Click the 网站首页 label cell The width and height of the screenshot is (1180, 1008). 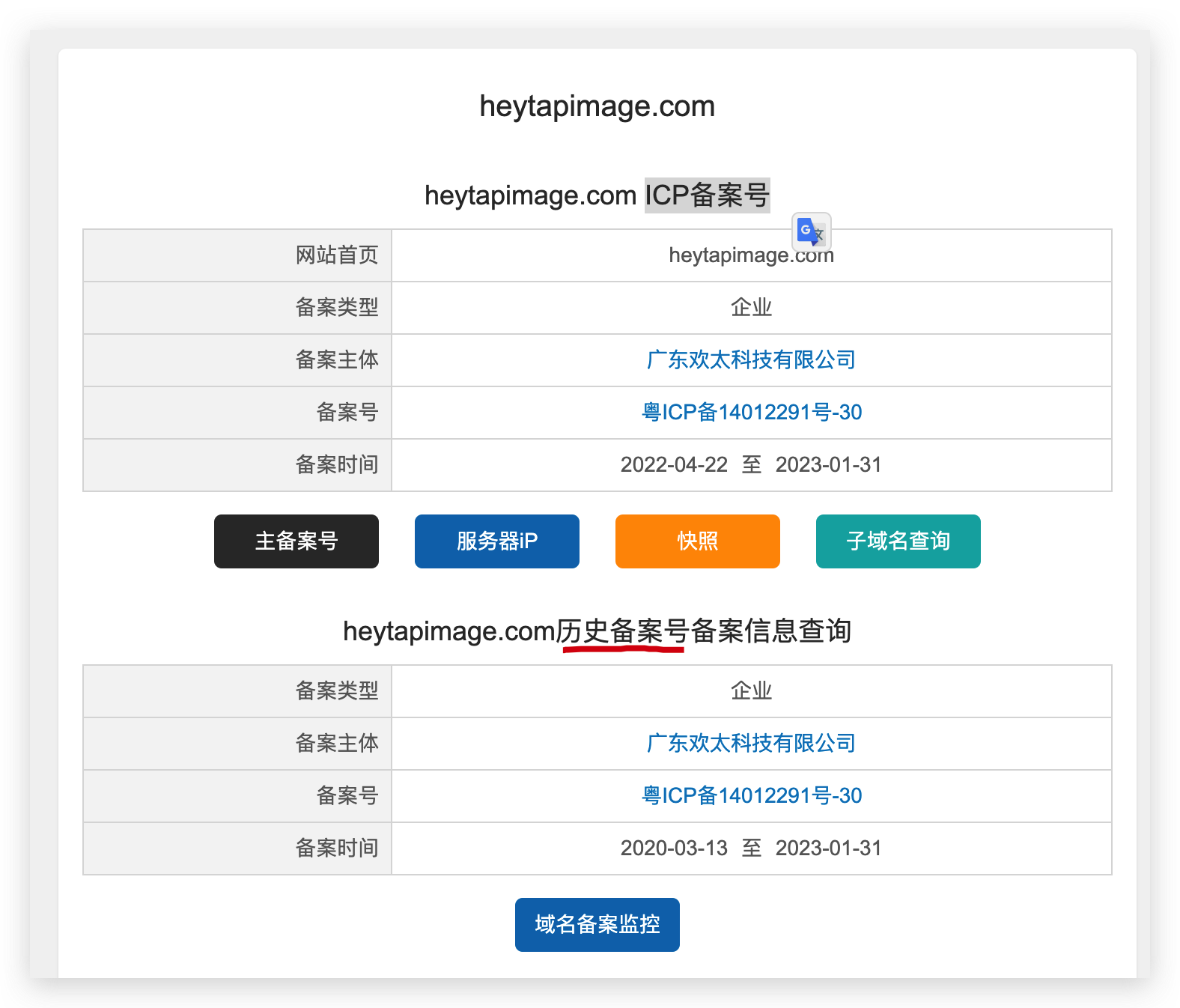coord(237,255)
